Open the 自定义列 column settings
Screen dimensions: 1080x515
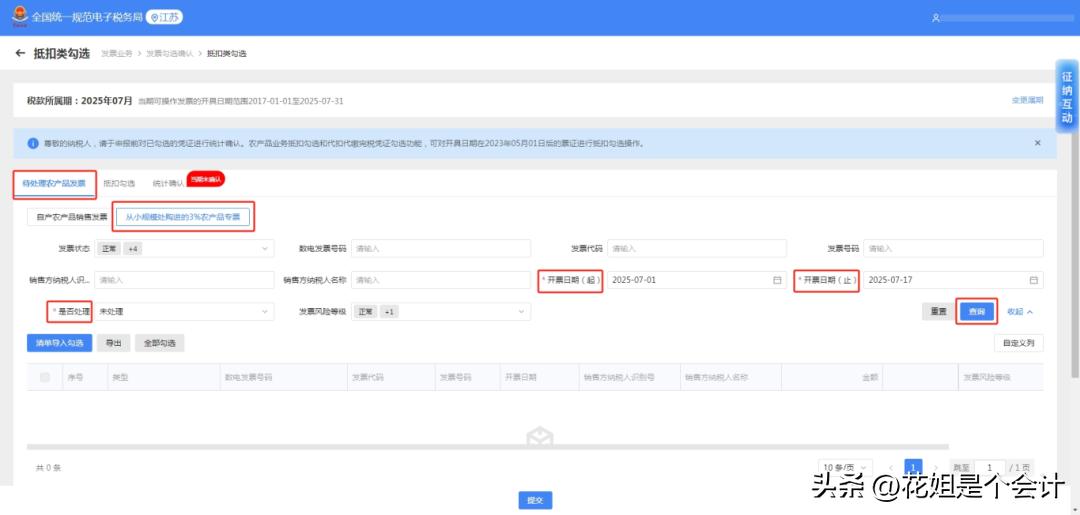coord(1019,343)
